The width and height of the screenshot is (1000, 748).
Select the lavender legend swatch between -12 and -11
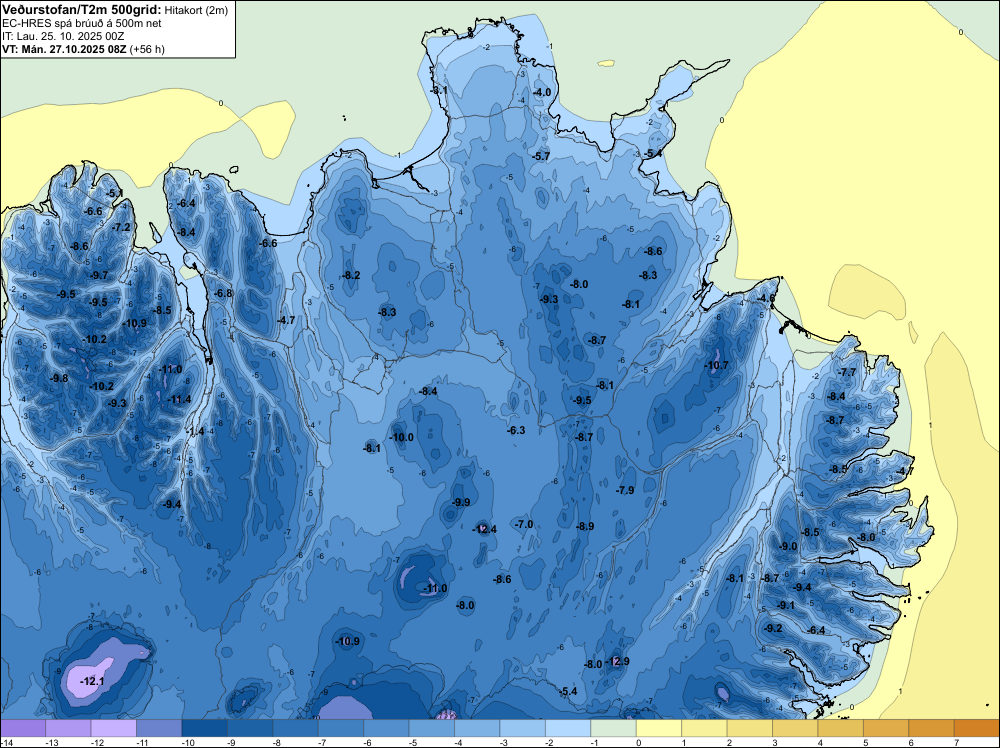(x=114, y=728)
